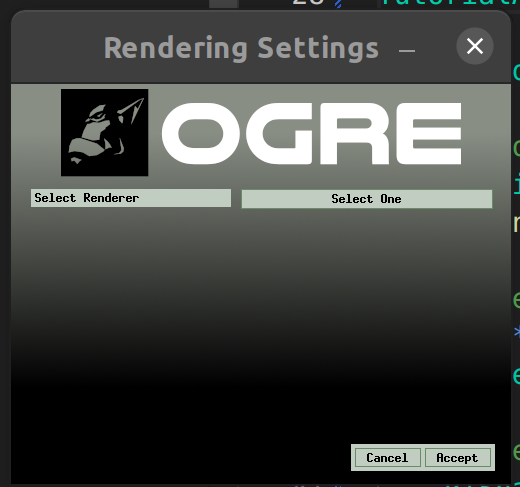Click the Cancel button
The image size is (520, 487).
[387, 458]
